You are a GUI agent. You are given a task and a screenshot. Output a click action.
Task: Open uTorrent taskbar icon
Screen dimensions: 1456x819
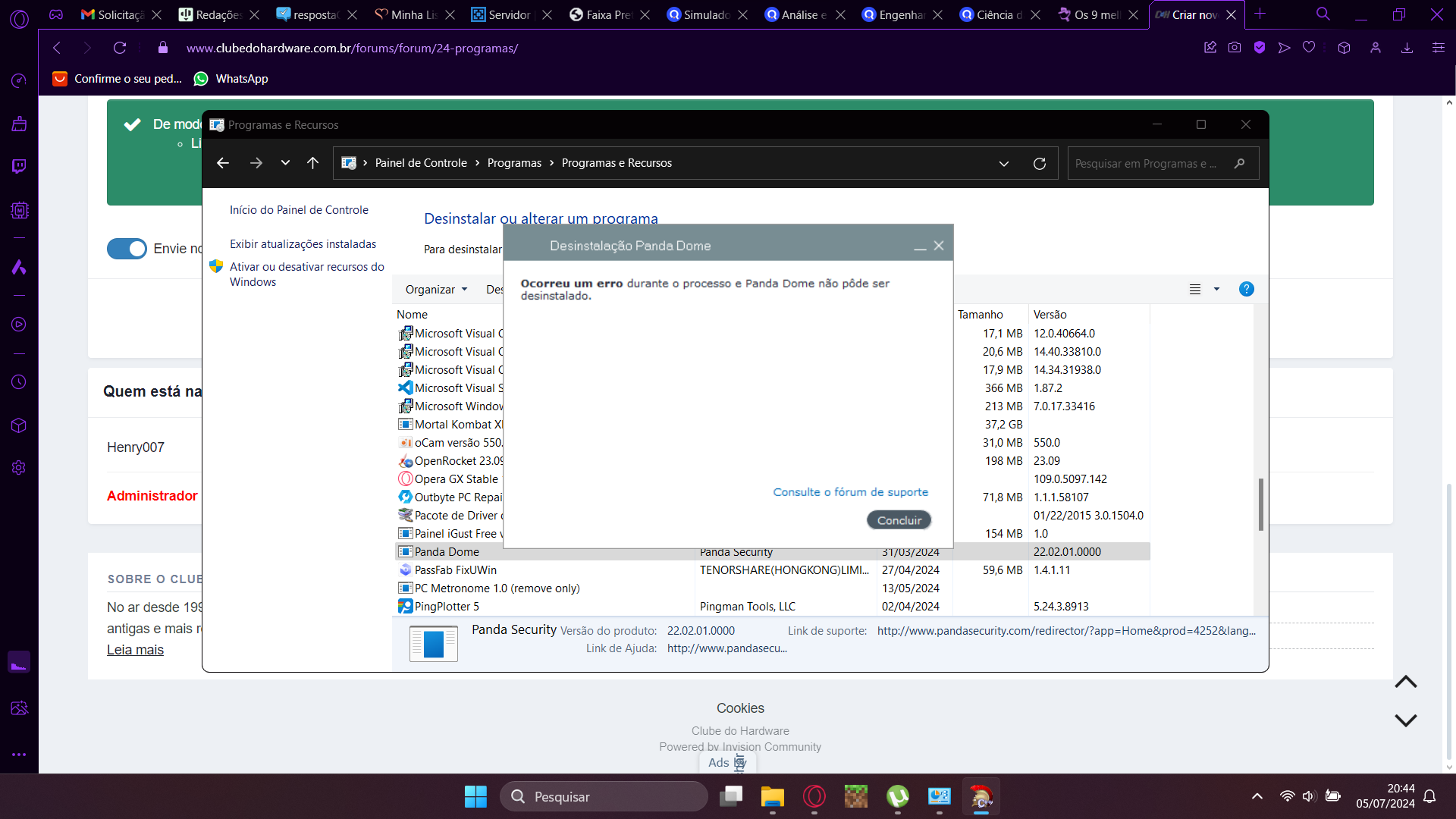(898, 796)
